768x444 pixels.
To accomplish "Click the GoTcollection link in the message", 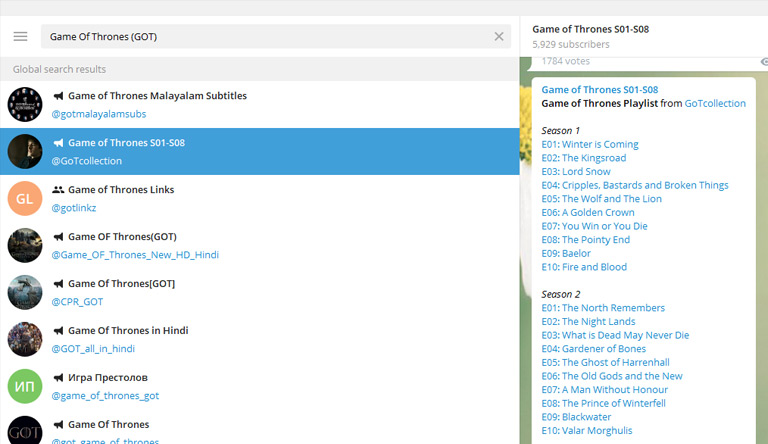I will click(715, 104).
